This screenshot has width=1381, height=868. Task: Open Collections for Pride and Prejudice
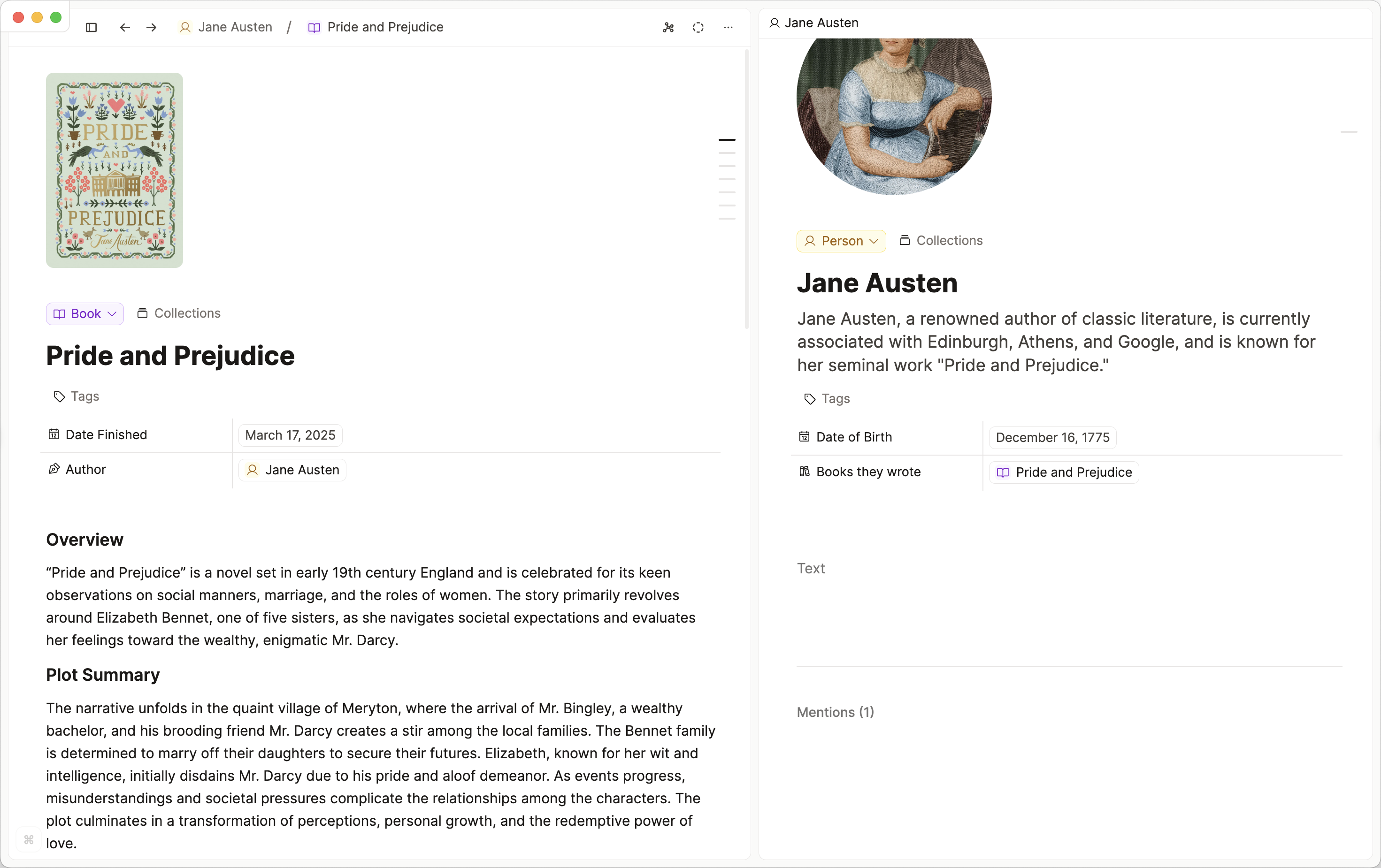(x=179, y=313)
